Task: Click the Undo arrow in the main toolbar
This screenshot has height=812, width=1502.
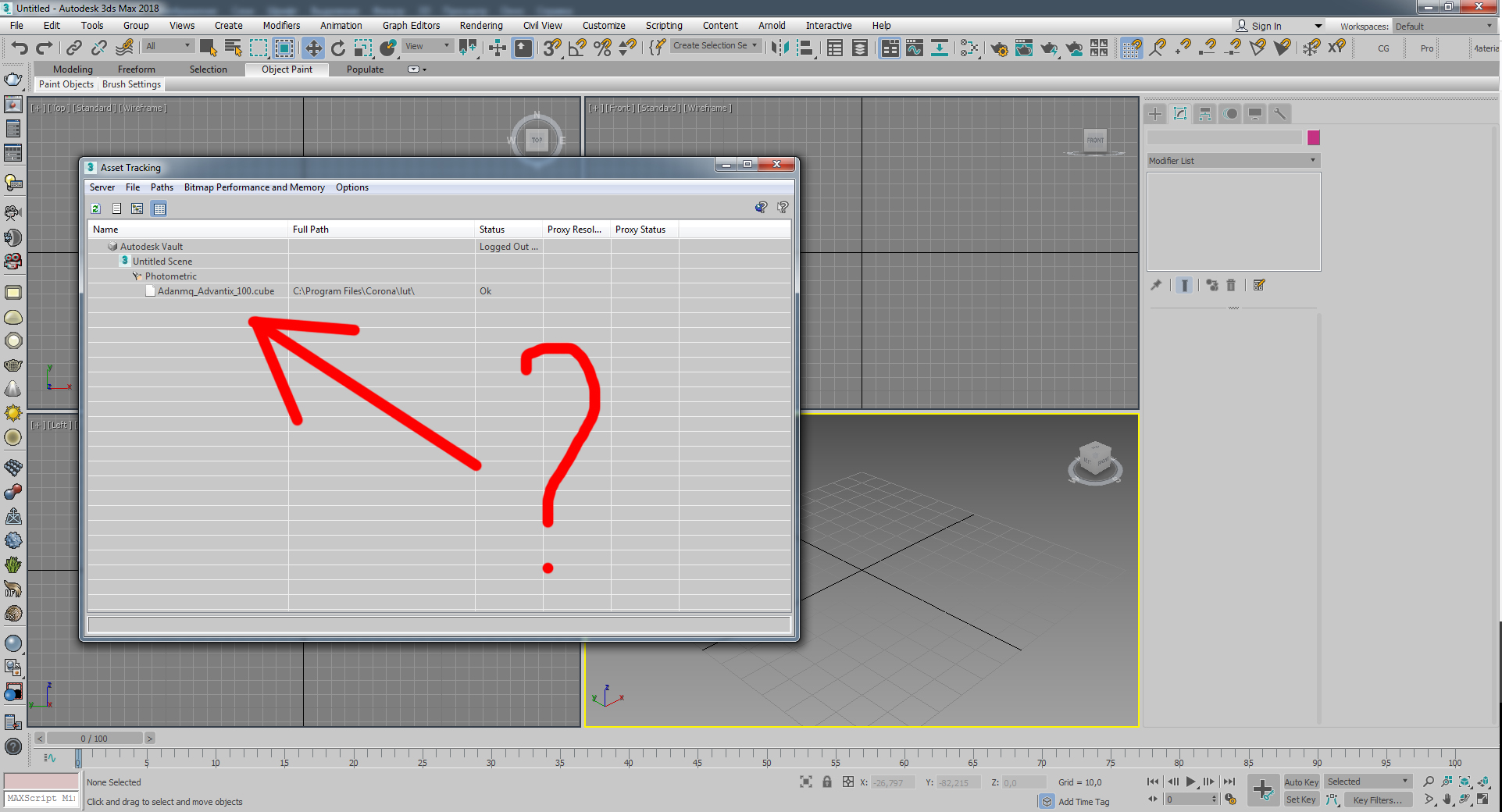Action: [x=20, y=48]
